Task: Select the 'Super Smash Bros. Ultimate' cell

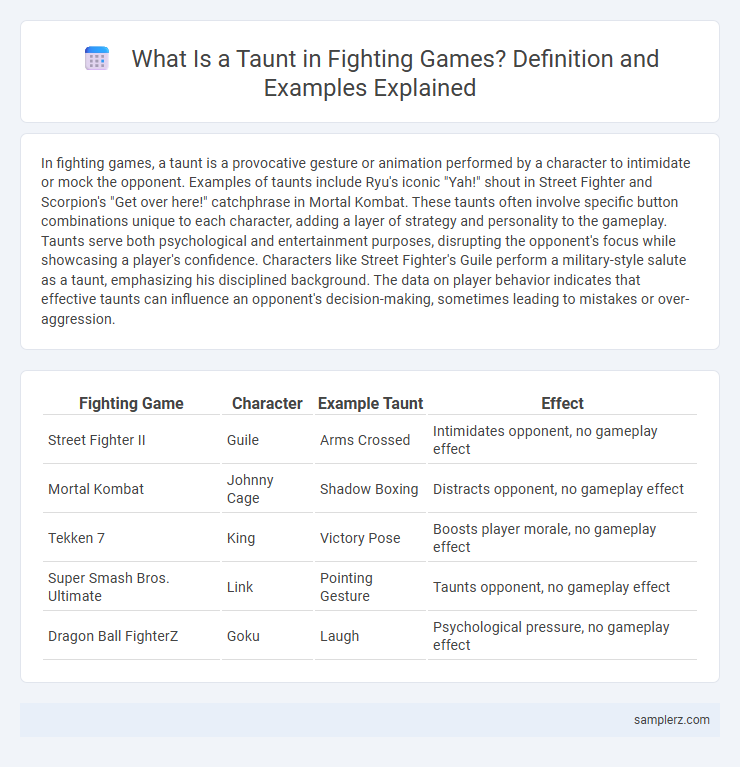Action: (x=131, y=587)
